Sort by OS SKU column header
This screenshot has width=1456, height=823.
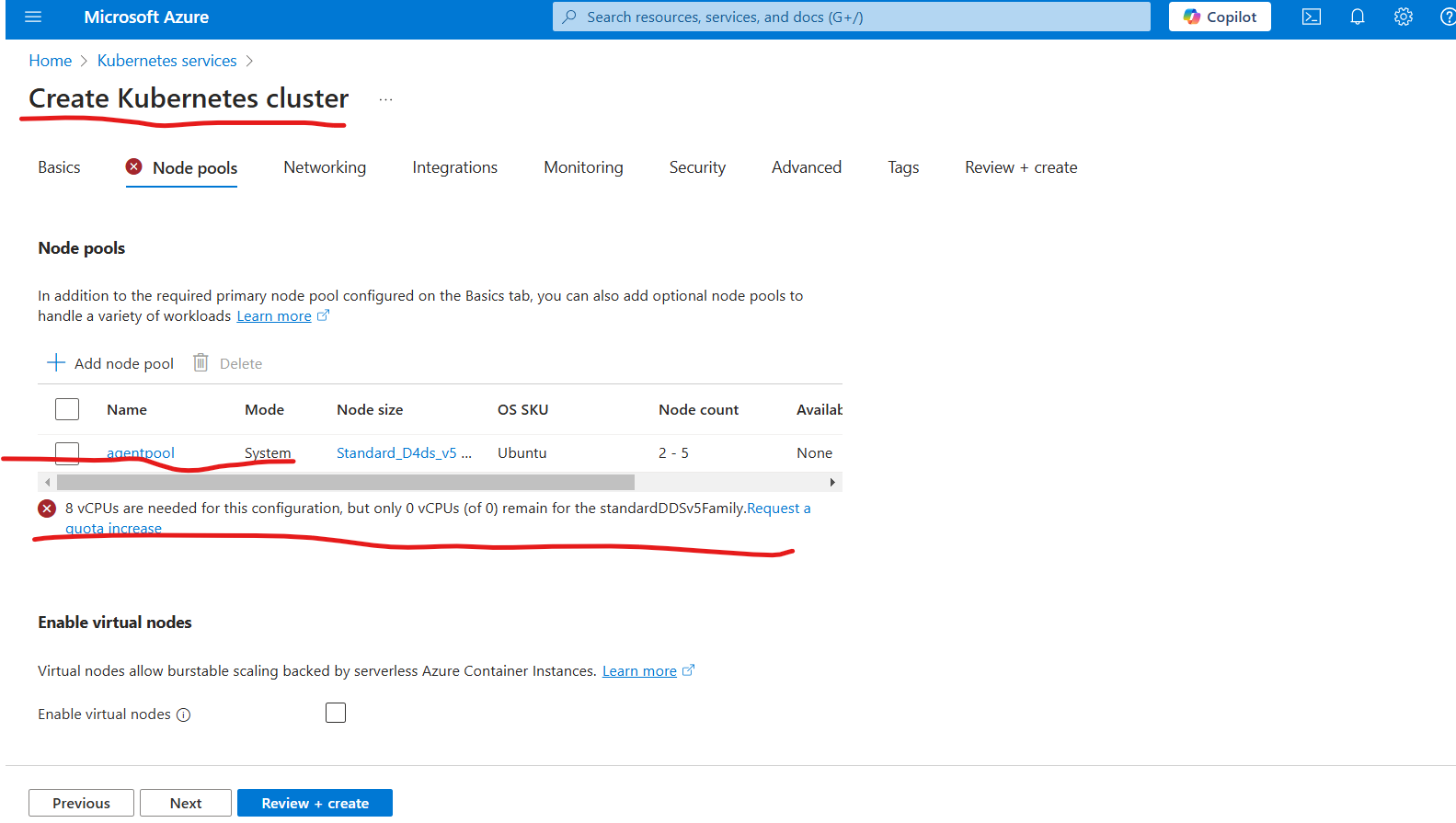[522, 410]
